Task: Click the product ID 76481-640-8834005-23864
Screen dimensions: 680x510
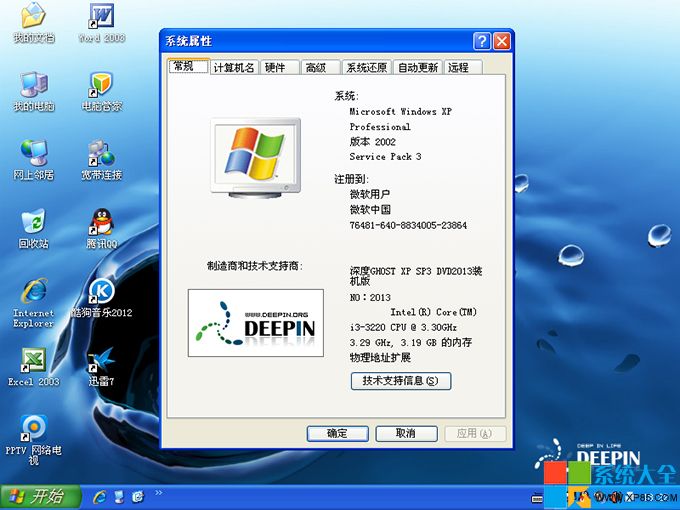Action: (408, 226)
